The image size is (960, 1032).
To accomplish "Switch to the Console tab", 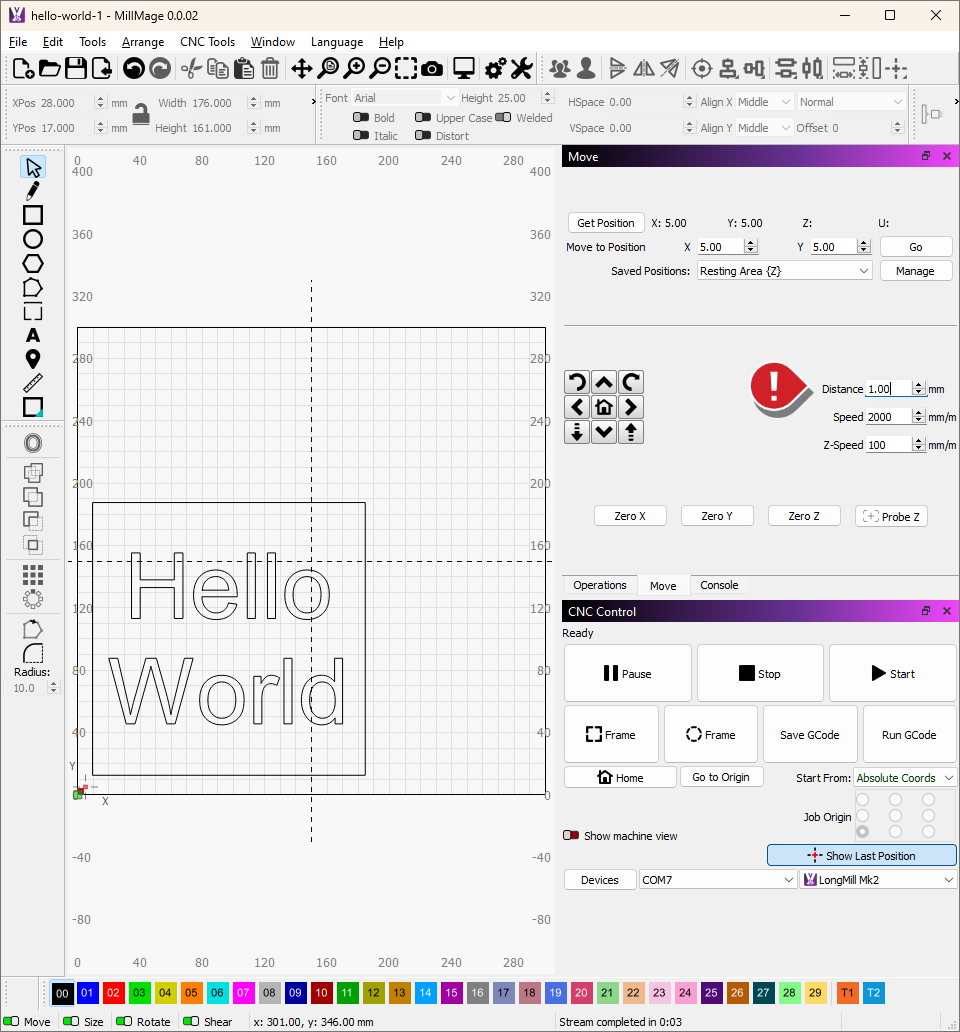I will (719, 585).
